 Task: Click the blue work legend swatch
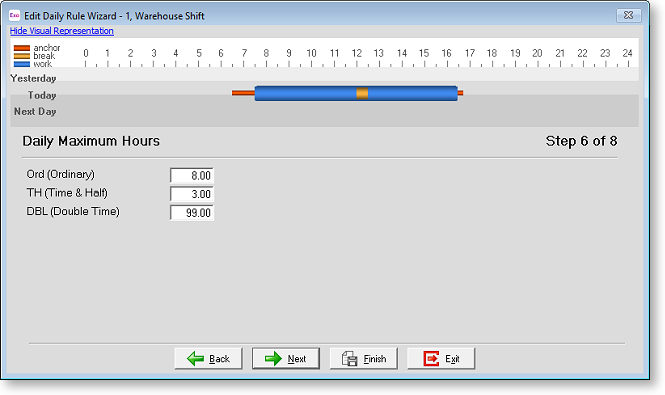click(x=22, y=64)
